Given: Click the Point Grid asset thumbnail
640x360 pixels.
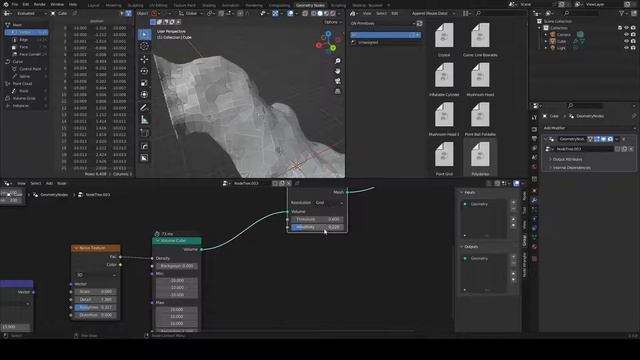Looking at the screenshot, I should click(x=444, y=154).
